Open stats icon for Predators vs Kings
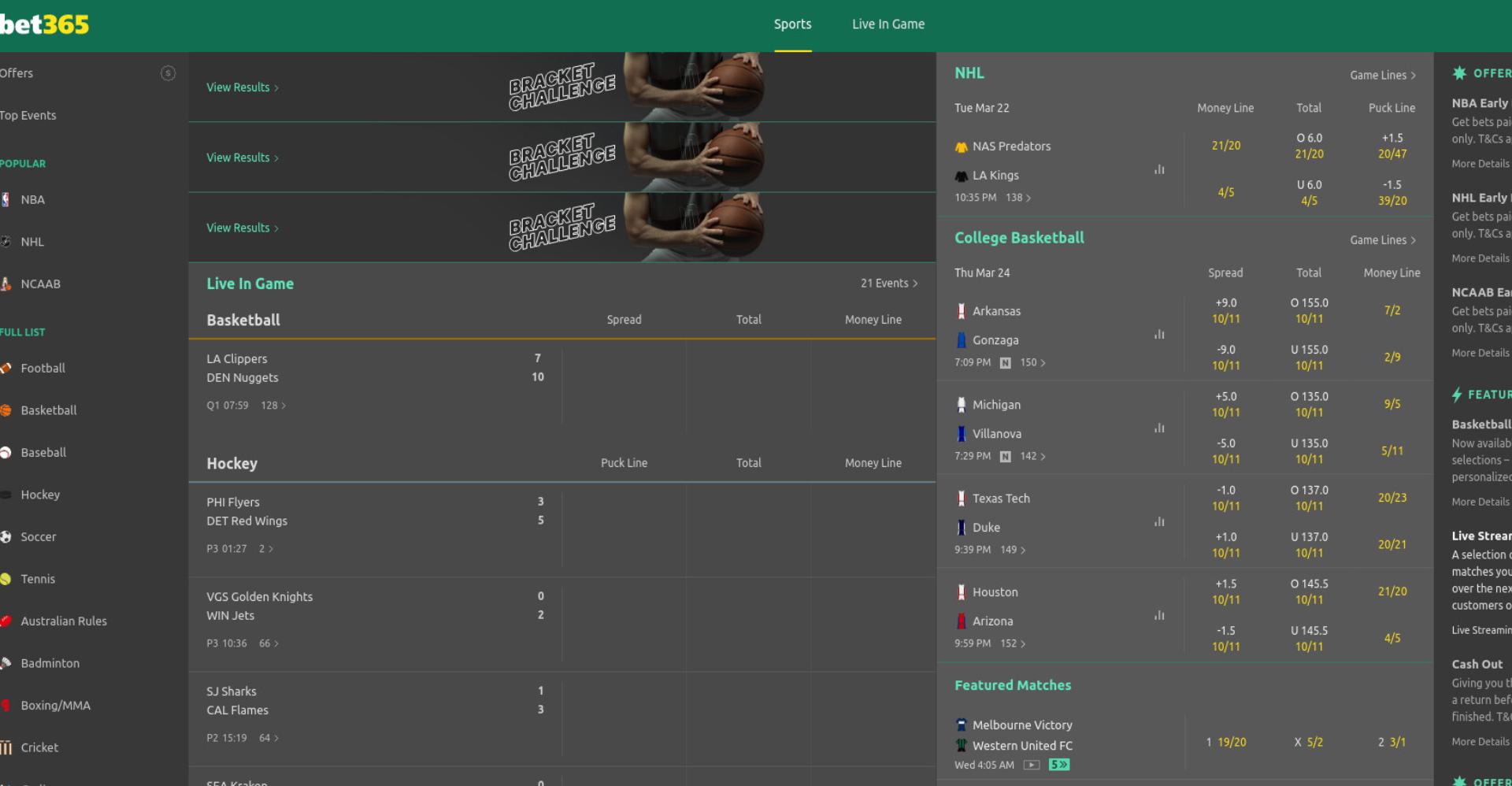 (x=1159, y=169)
